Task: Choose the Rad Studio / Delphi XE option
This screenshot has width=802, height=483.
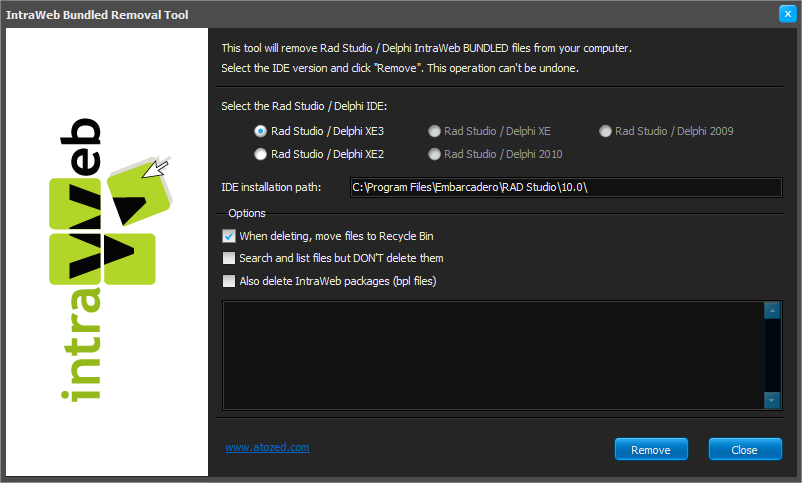Action: [x=434, y=131]
